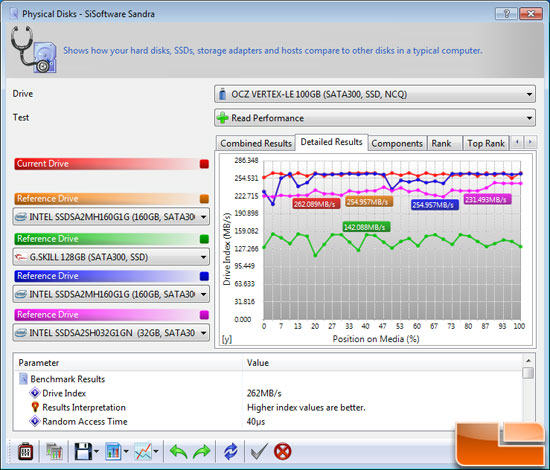Click the help question mark button

506,14
